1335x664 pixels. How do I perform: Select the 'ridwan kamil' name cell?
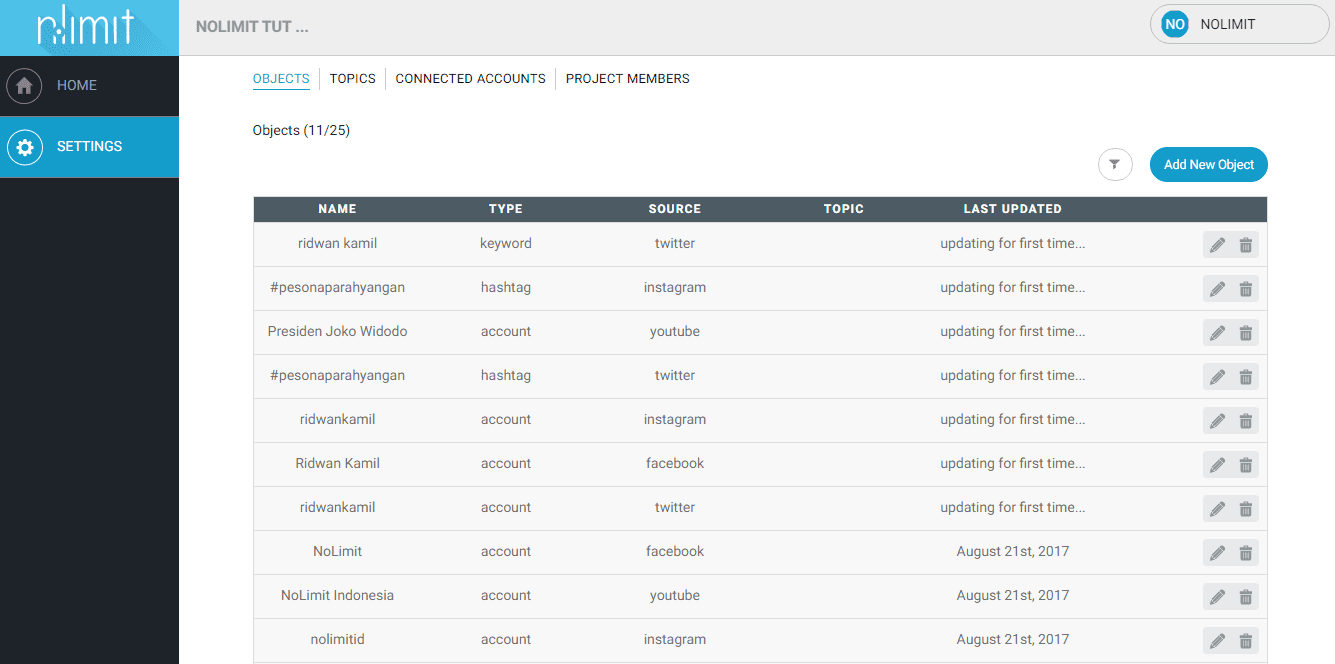tap(338, 244)
